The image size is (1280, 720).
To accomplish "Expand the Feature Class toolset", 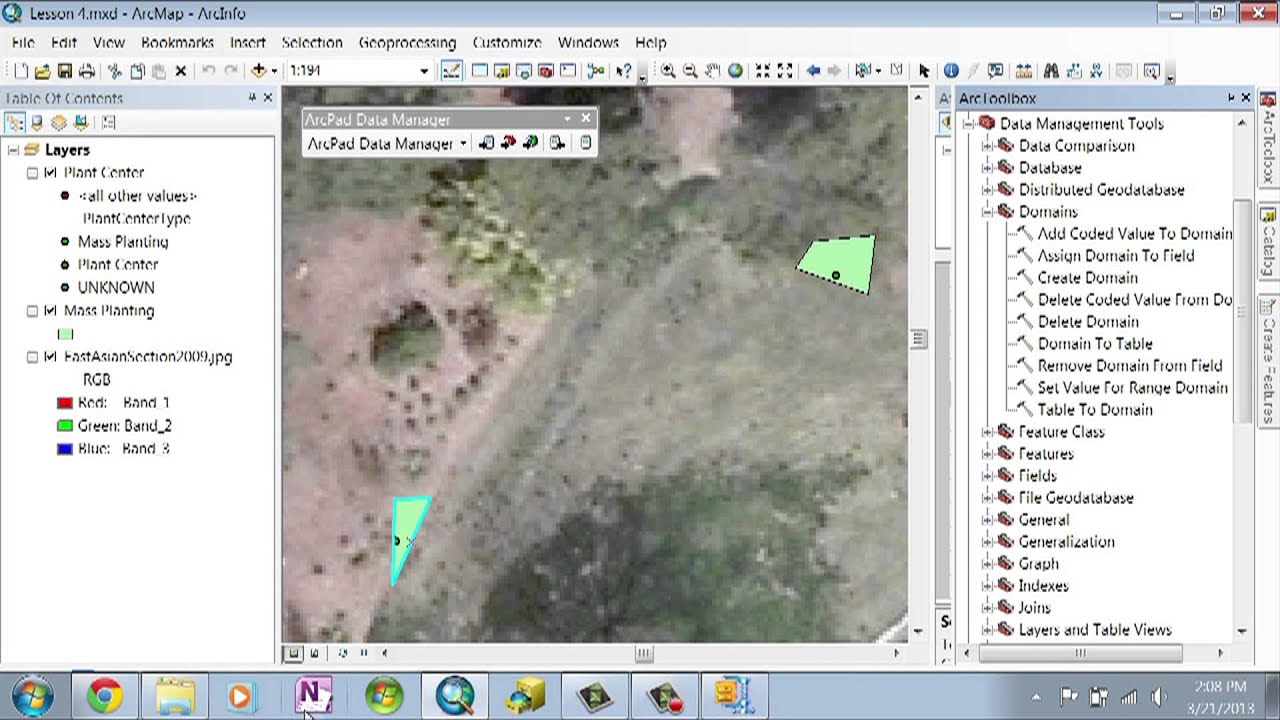I will coord(987,432).
